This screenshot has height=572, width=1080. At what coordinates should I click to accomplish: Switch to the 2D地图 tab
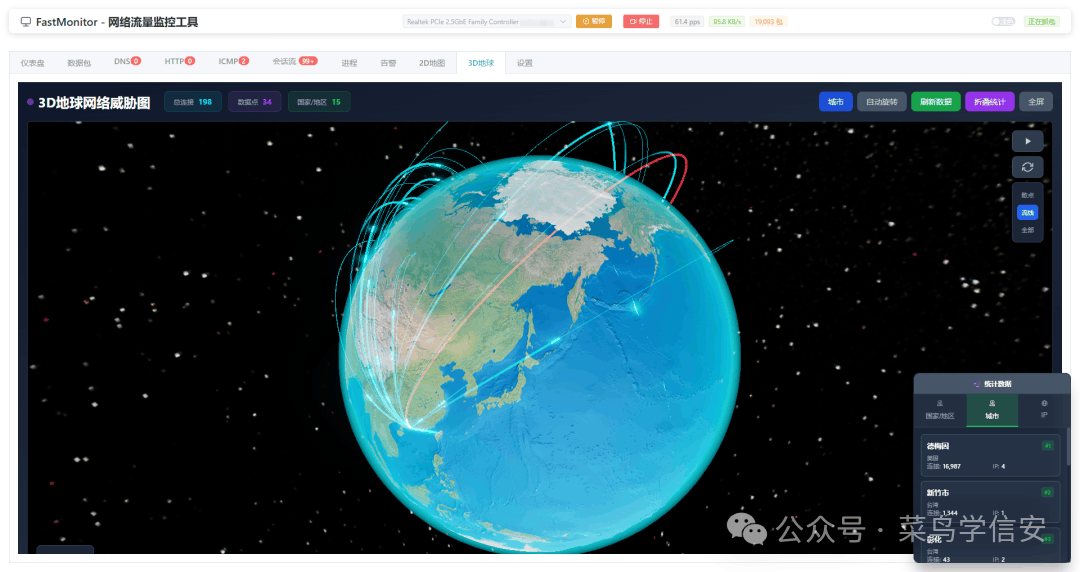pyautogui.click(x=432, y=63)
